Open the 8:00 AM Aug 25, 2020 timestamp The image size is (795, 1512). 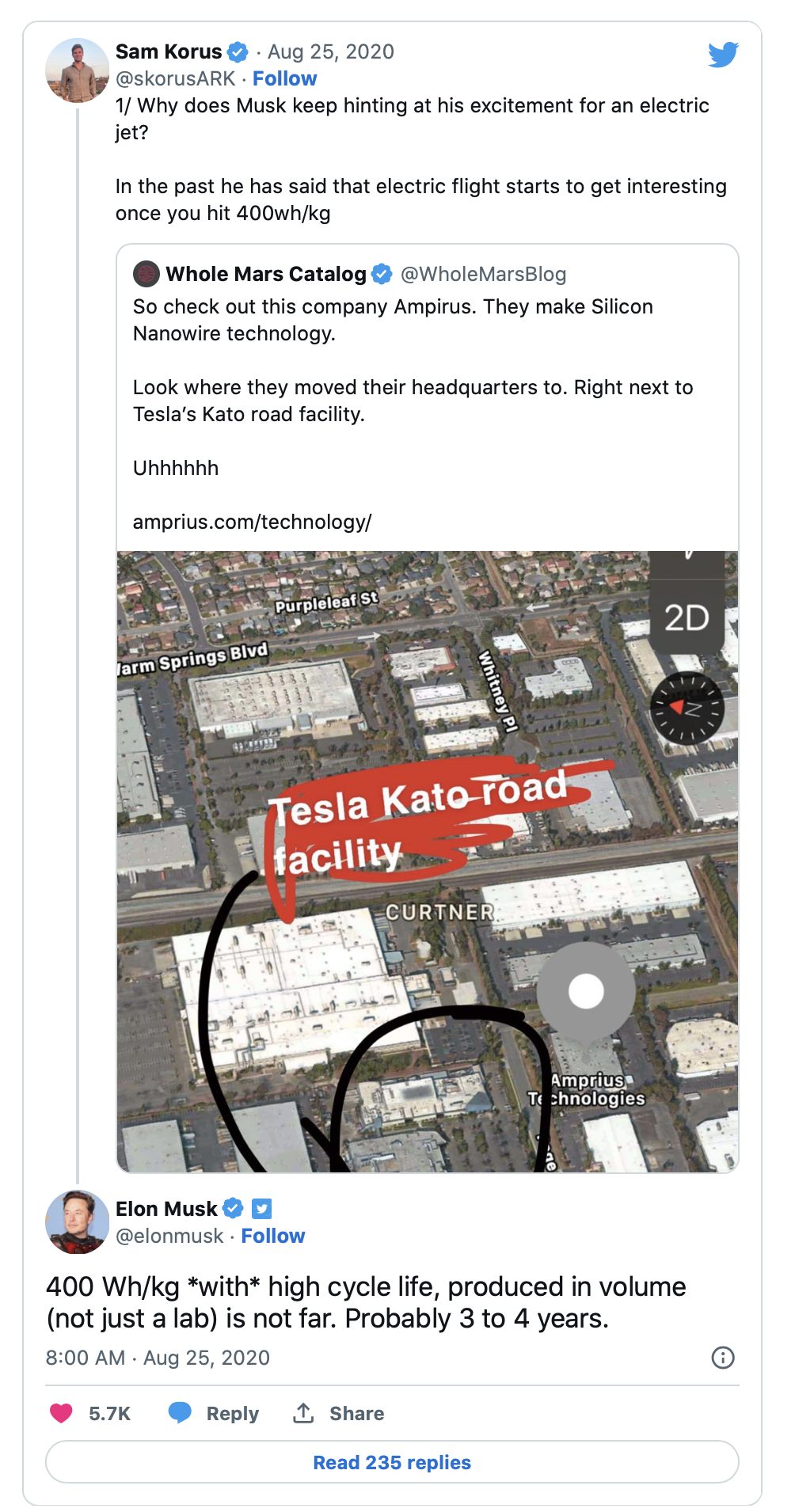click(158, 1358)
